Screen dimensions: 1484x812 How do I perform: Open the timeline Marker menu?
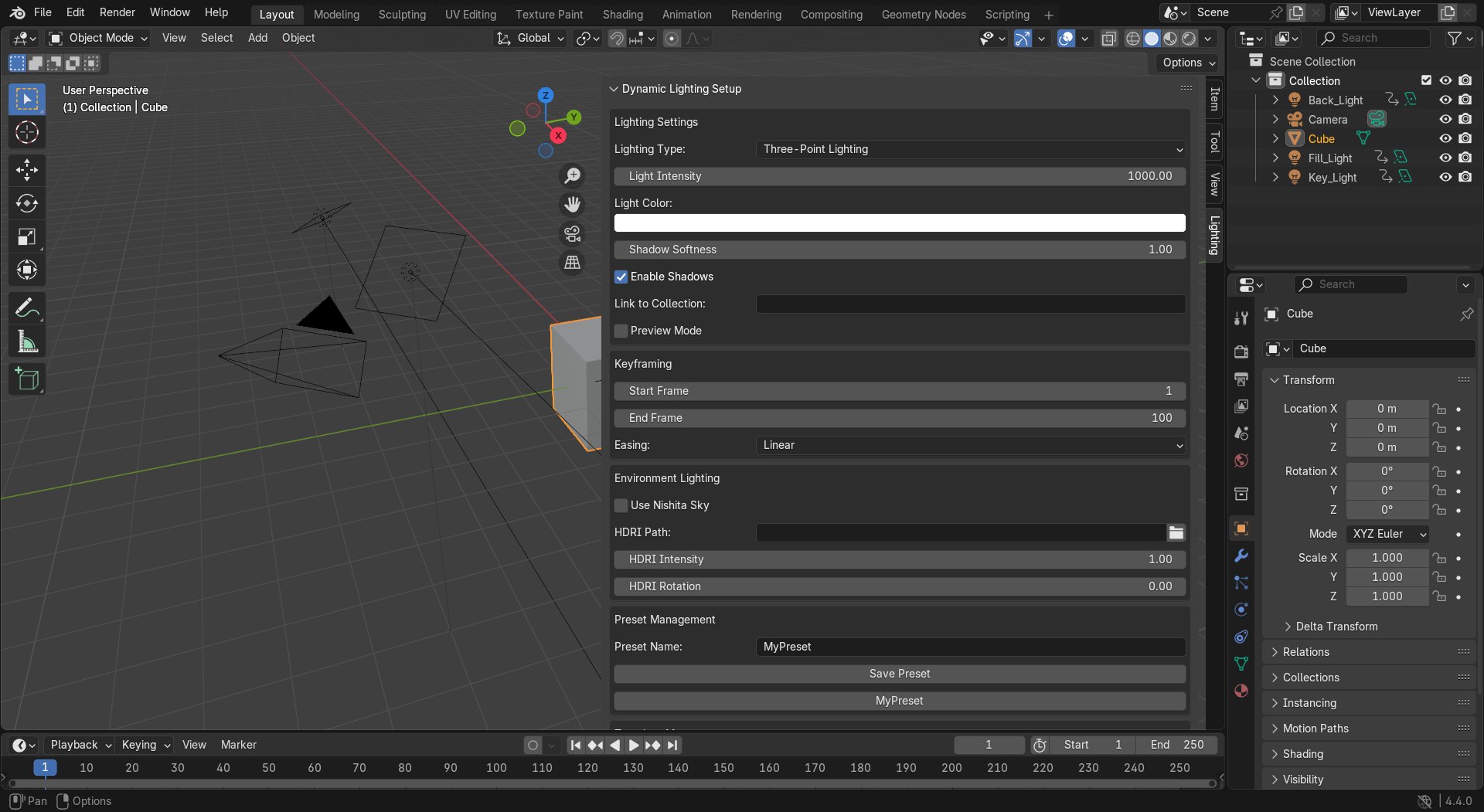[238, 745]
